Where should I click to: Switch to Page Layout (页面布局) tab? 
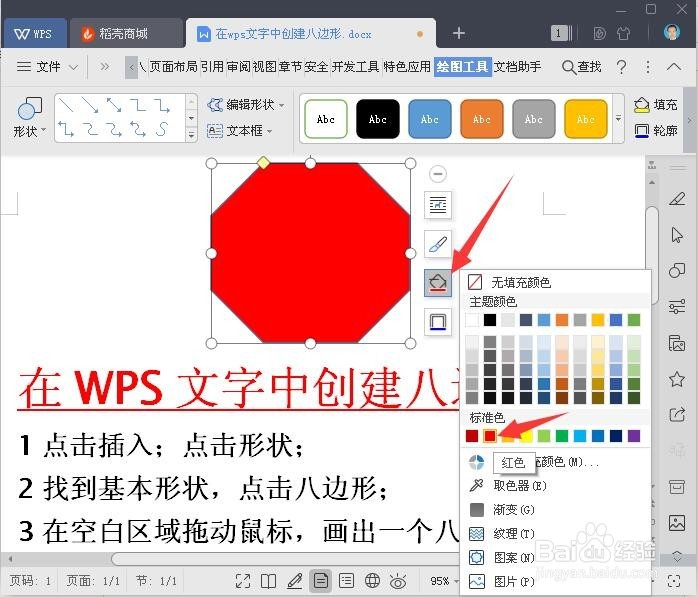[173, 67]
